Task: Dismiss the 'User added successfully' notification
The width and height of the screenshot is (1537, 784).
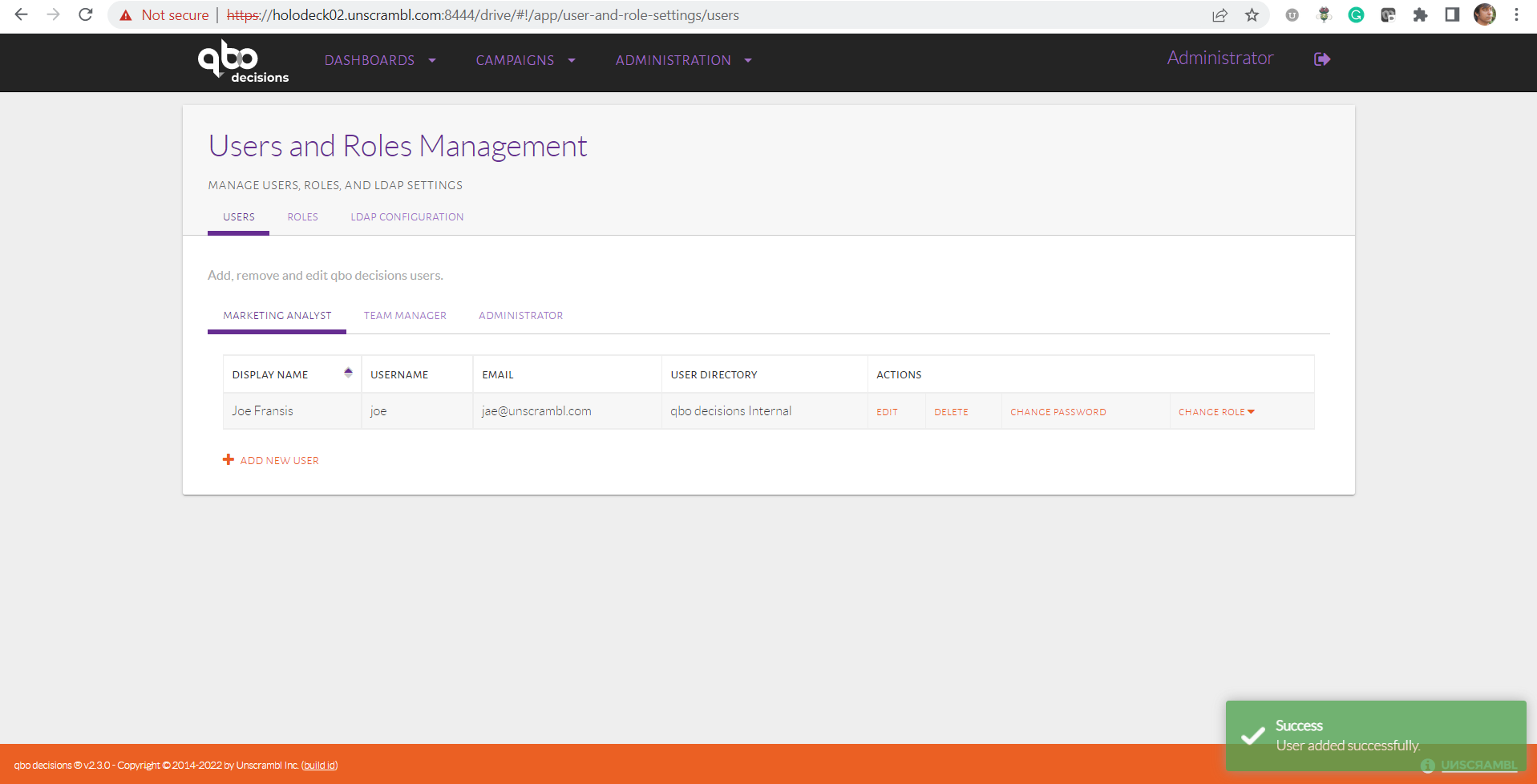Action: tap(1376, 736)
